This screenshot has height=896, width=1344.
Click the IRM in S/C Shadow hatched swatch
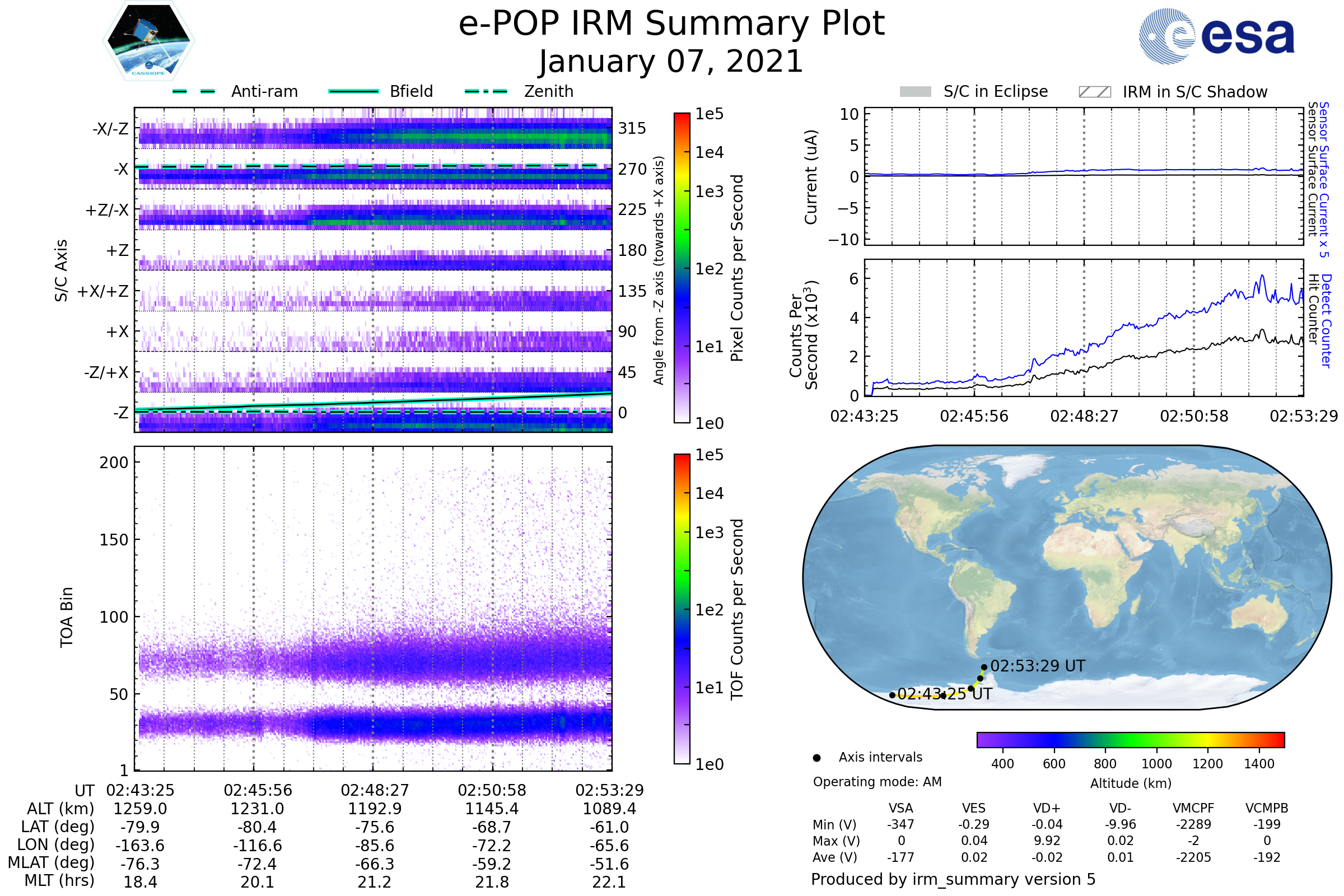click(1094, 92)
